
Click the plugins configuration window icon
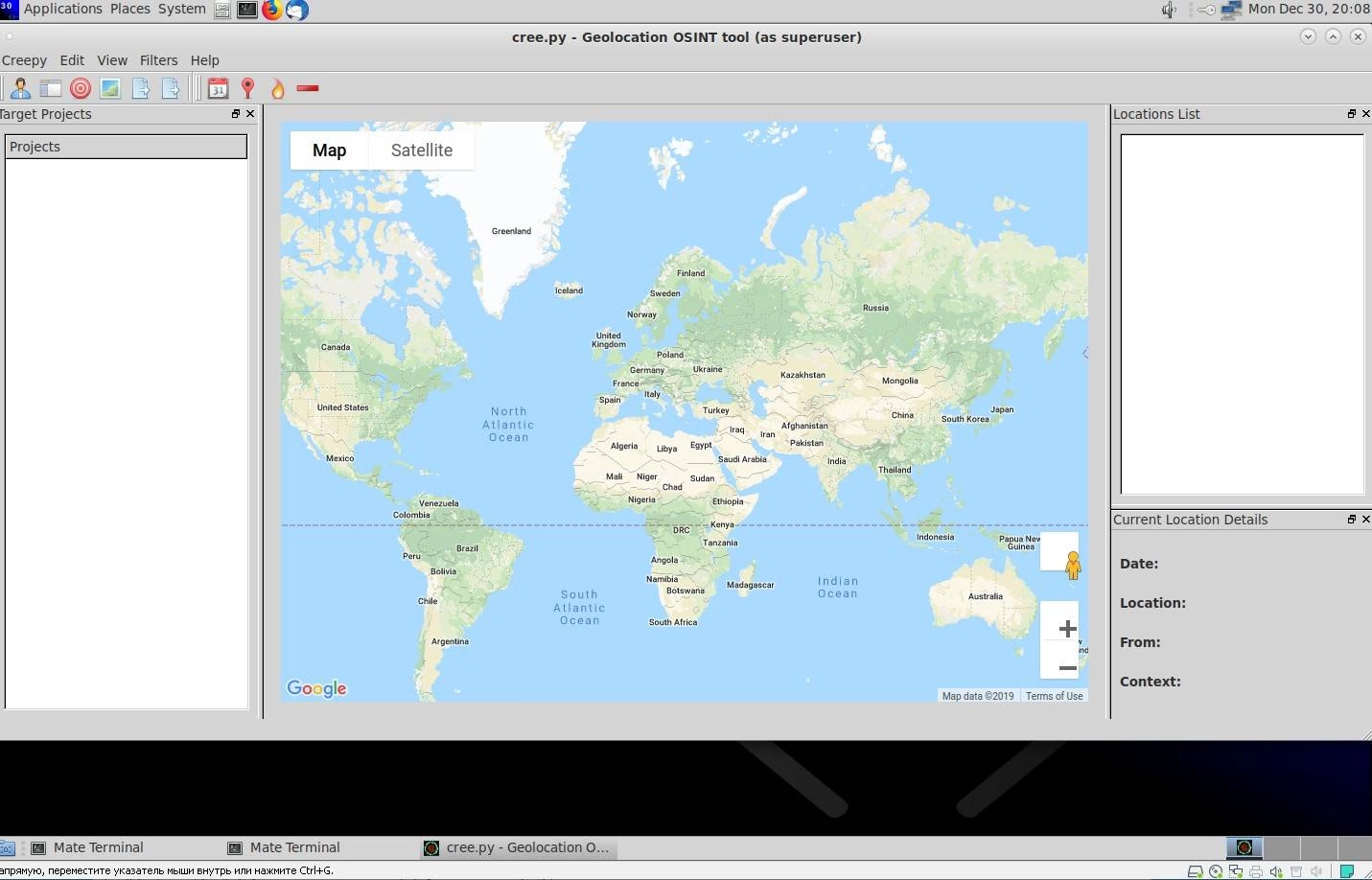point(51,88)
